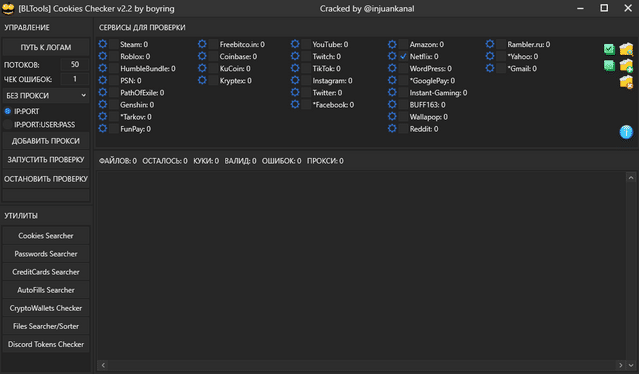Image resolution: width=639 pixels, height=374 pixels.
Task: Enable the Steam service checkbox
Action: point(114,44)
